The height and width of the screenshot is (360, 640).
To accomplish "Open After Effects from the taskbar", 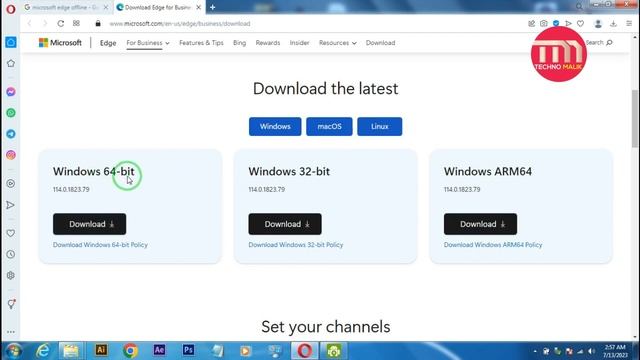I will pyautogui.click(x=159, y=350).
